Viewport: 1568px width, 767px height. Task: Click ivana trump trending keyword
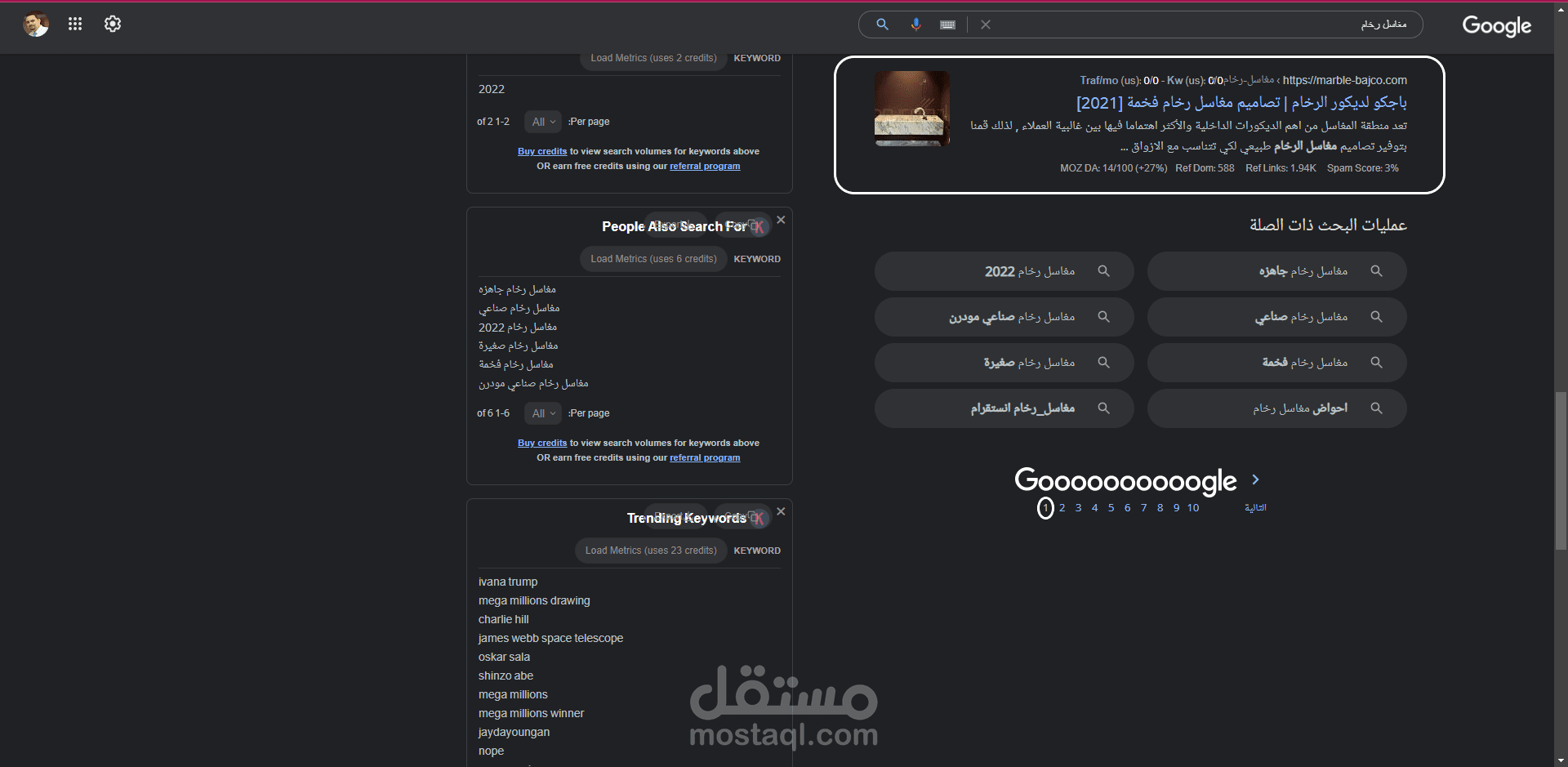(x=508, y=582)
